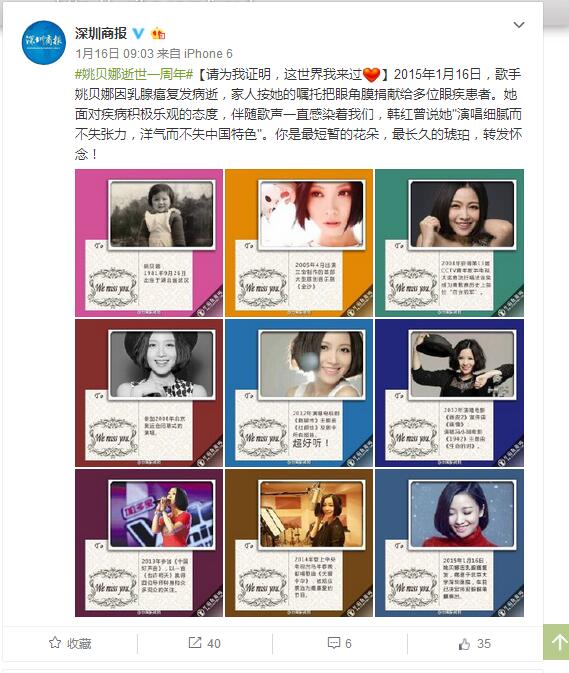Favorite the post with 收藏 star
This screenshot has height=673, width=569.
click(70, 643)
